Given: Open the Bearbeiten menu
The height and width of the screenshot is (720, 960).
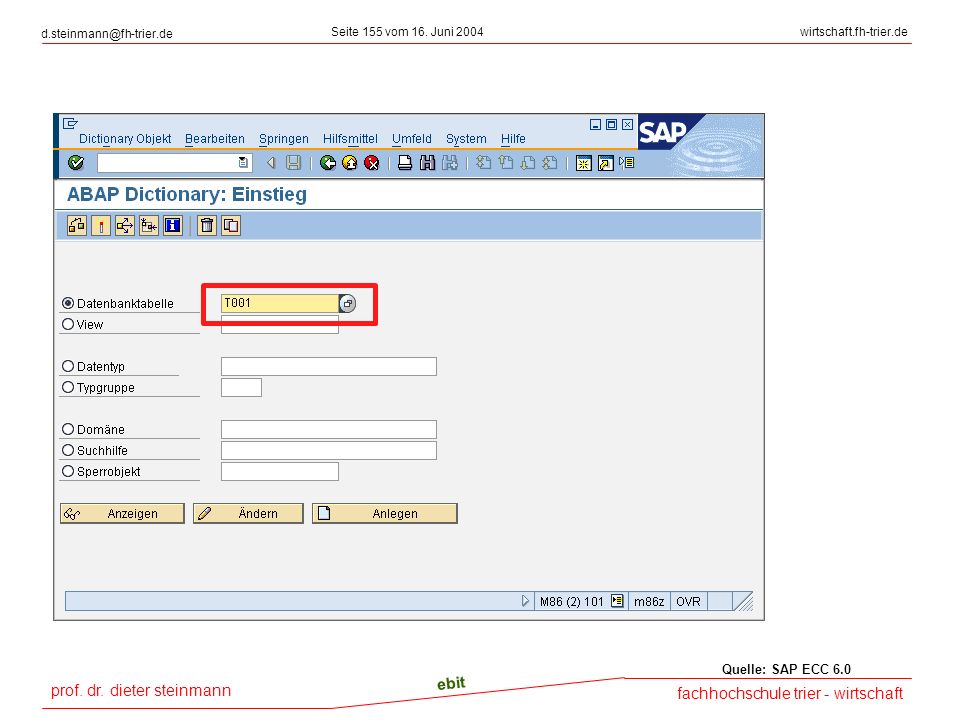Looking at the screenshot, I should (x=215, y=139).
